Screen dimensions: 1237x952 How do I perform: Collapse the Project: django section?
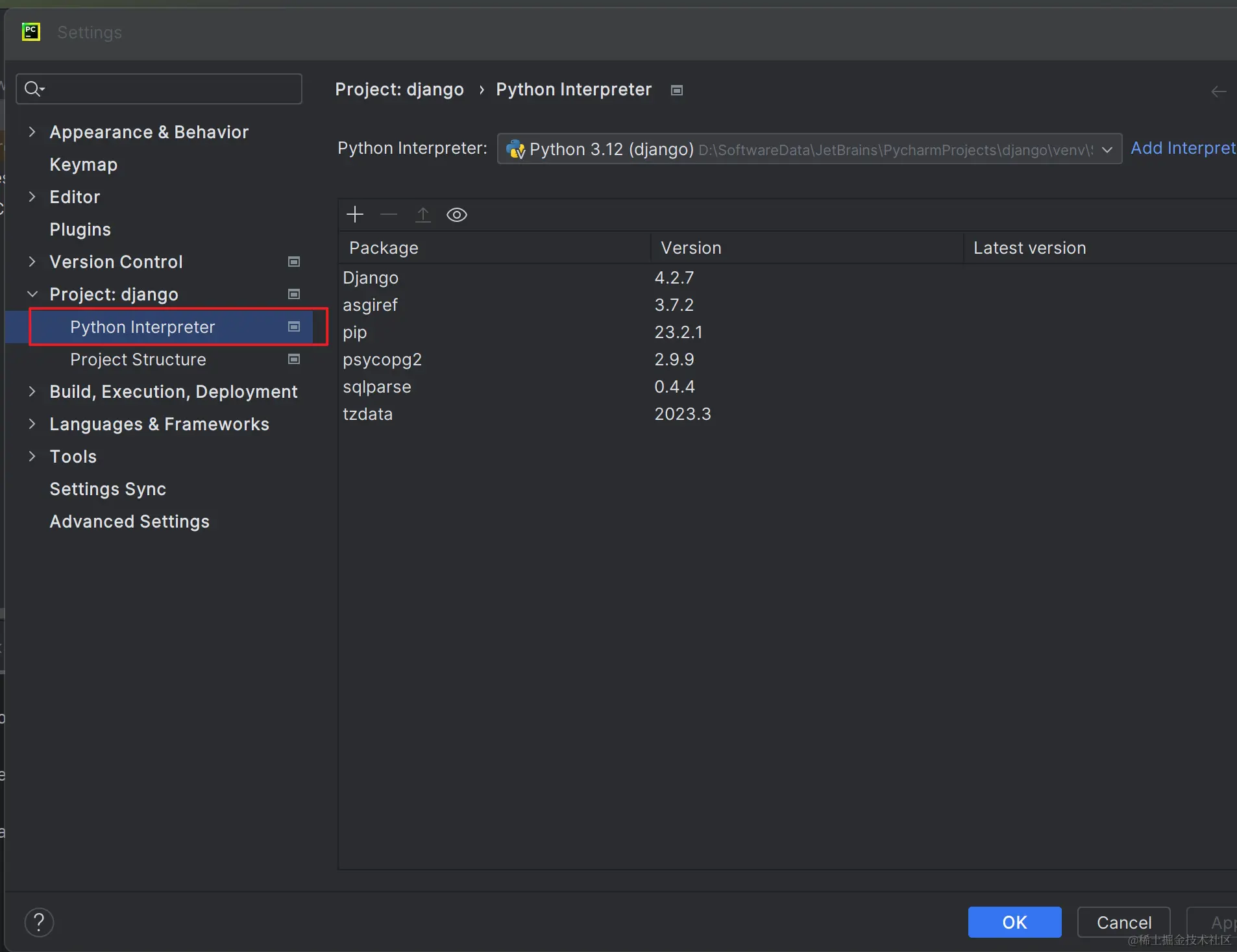pos(32,295)
